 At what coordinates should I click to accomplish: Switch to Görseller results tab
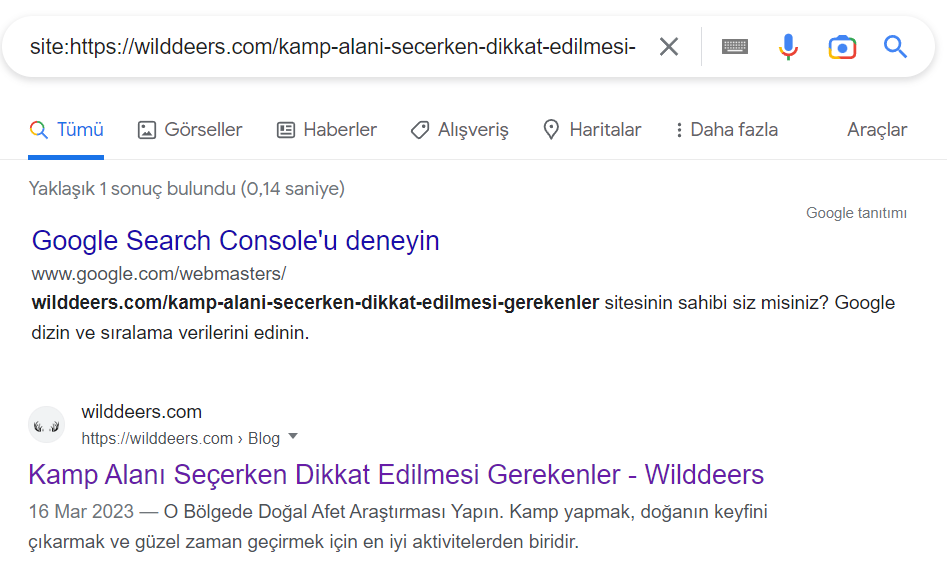click(x=190, y=129)
